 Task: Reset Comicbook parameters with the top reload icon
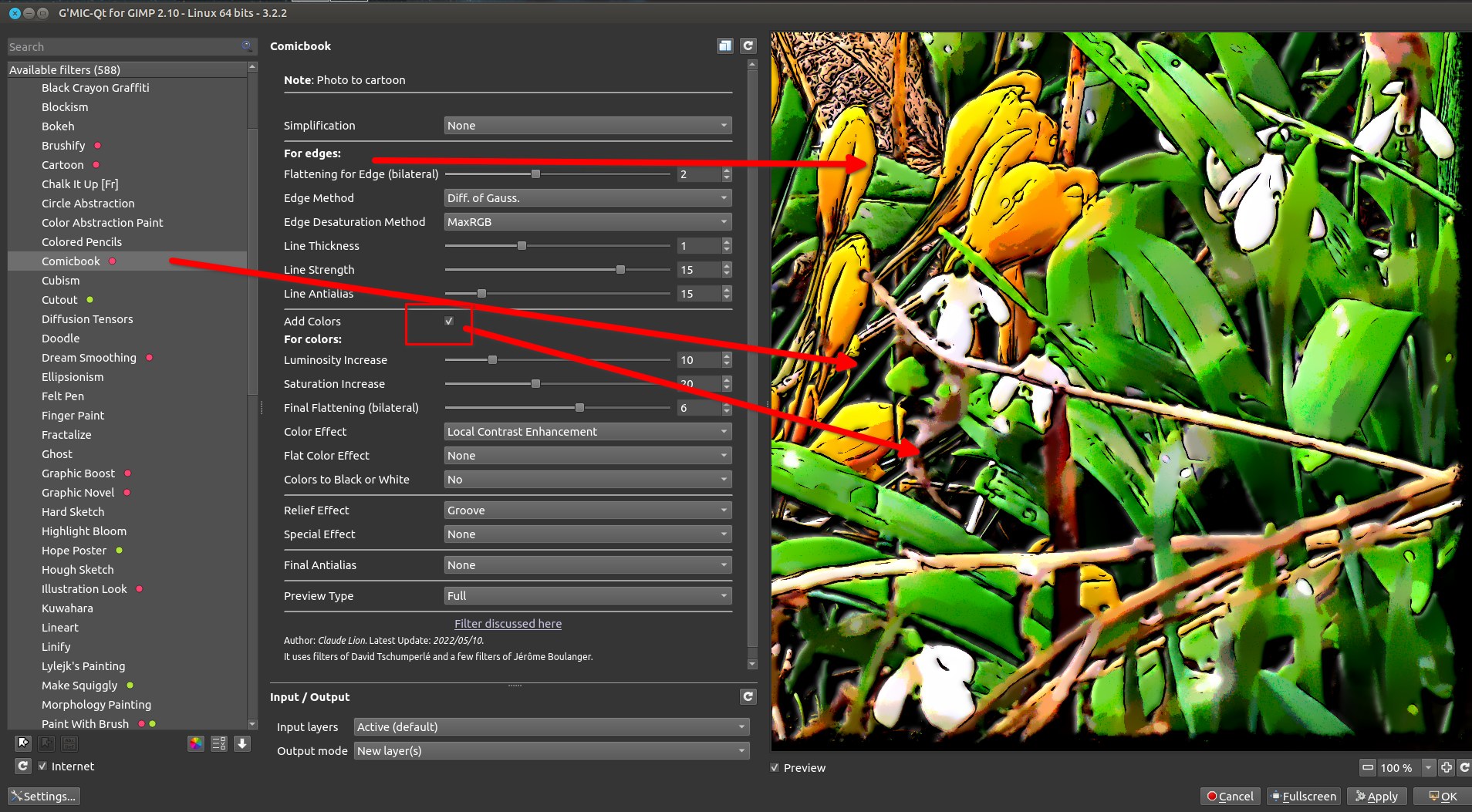click(x=748, y=46)
